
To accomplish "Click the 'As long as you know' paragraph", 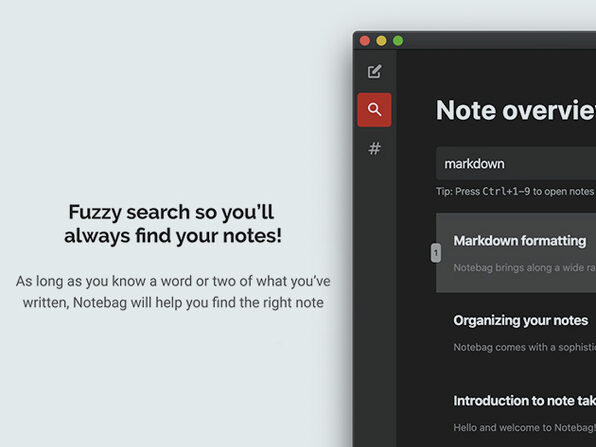I will 173,292.
